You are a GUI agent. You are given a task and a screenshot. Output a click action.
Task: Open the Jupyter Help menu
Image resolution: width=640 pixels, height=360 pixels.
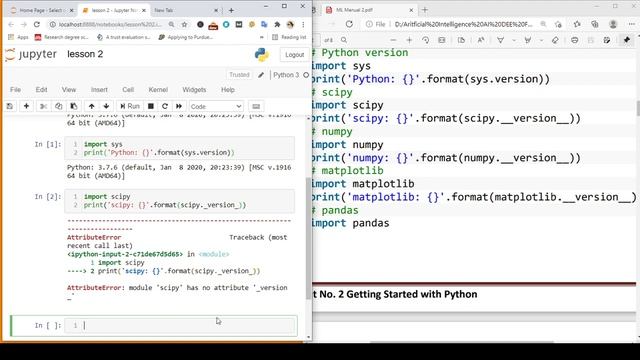pos(228,90)
